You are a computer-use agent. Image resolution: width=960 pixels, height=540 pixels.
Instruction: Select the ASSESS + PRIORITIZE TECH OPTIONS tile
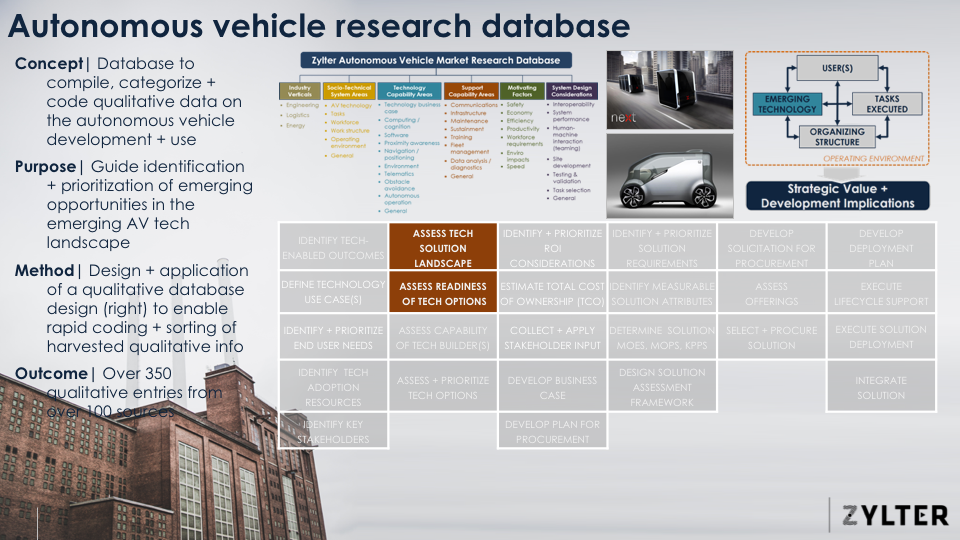pos(443,386)
